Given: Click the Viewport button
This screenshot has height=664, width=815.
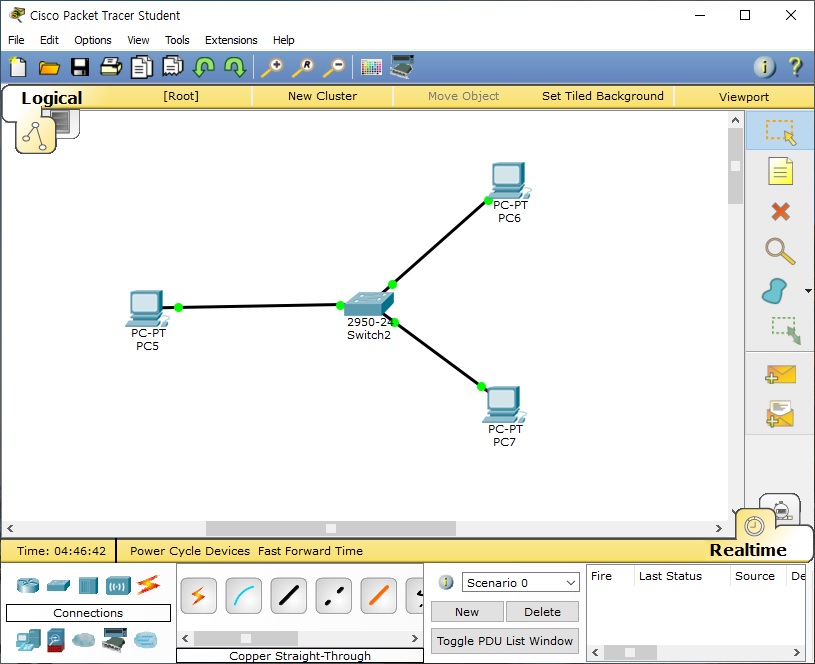Looking at the screenshot, I should (x=744, y=97).
